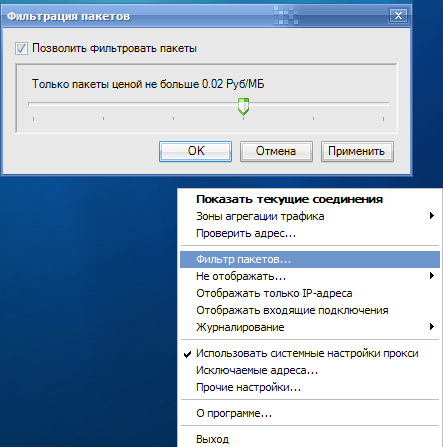443x447 pixels.
Task: Click the slider track's rightmost tick mark
Action: [383, 119]
